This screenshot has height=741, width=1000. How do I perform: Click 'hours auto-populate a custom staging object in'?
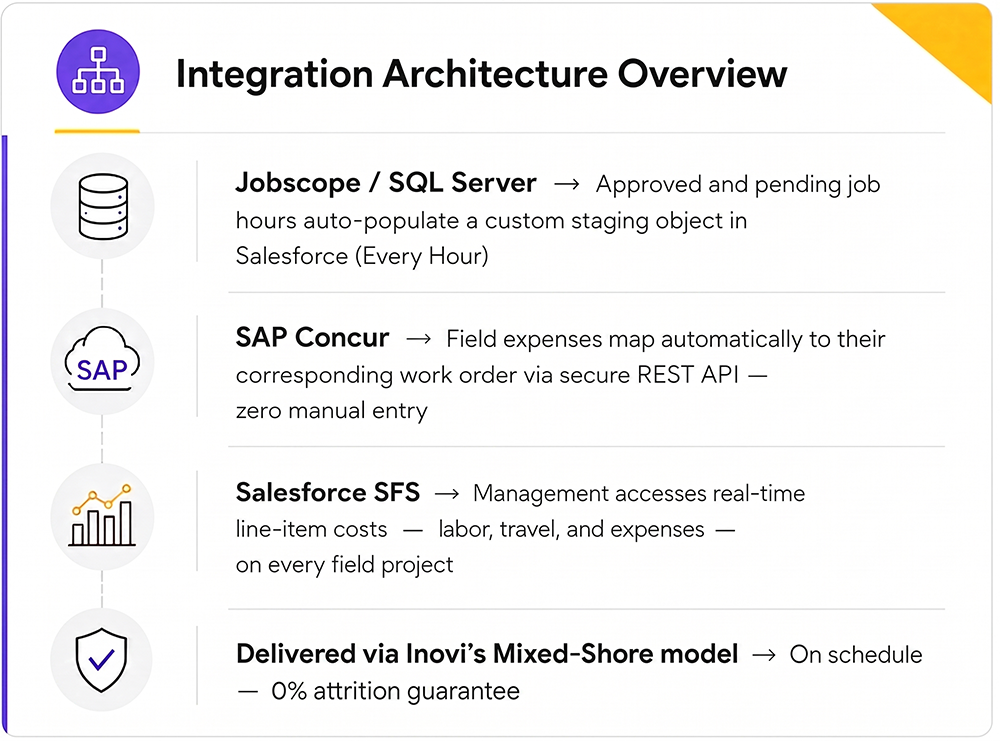point(491,221)
